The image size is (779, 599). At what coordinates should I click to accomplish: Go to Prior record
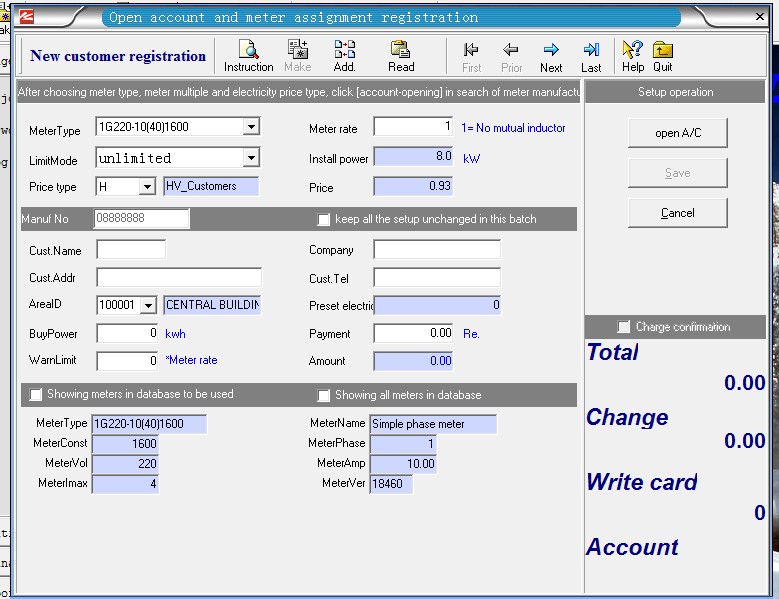coord(511,57)
